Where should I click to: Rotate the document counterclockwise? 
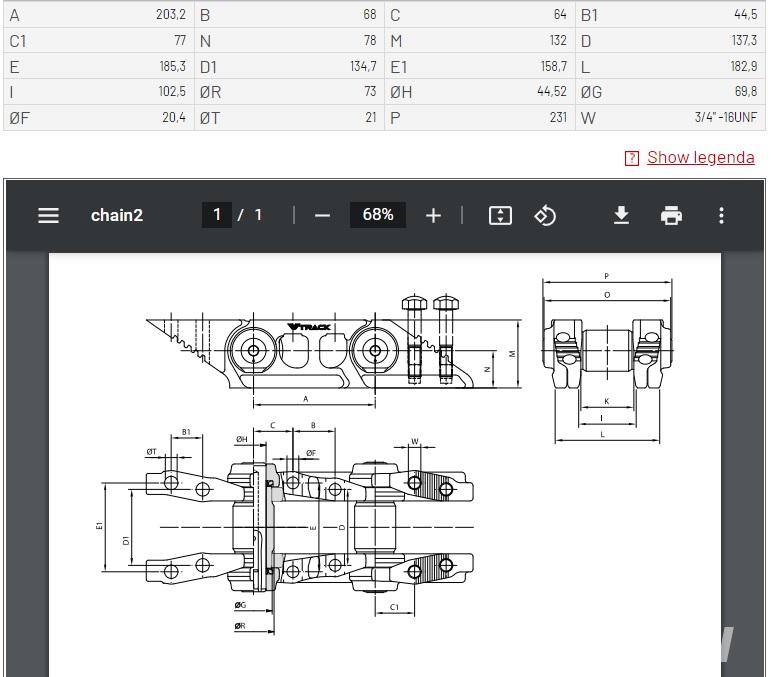pos(545,215)
